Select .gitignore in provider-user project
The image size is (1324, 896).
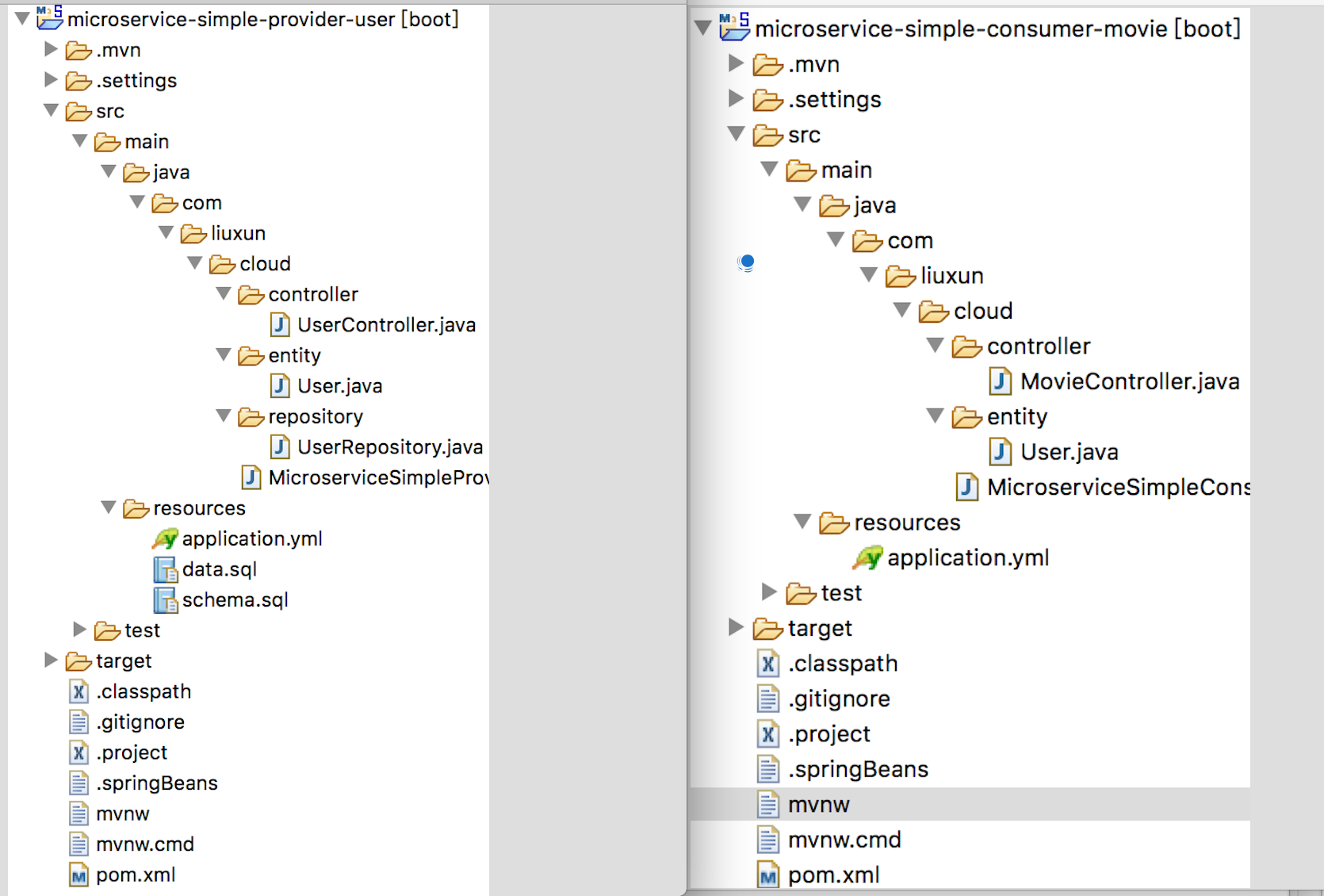tap(140, 722)
